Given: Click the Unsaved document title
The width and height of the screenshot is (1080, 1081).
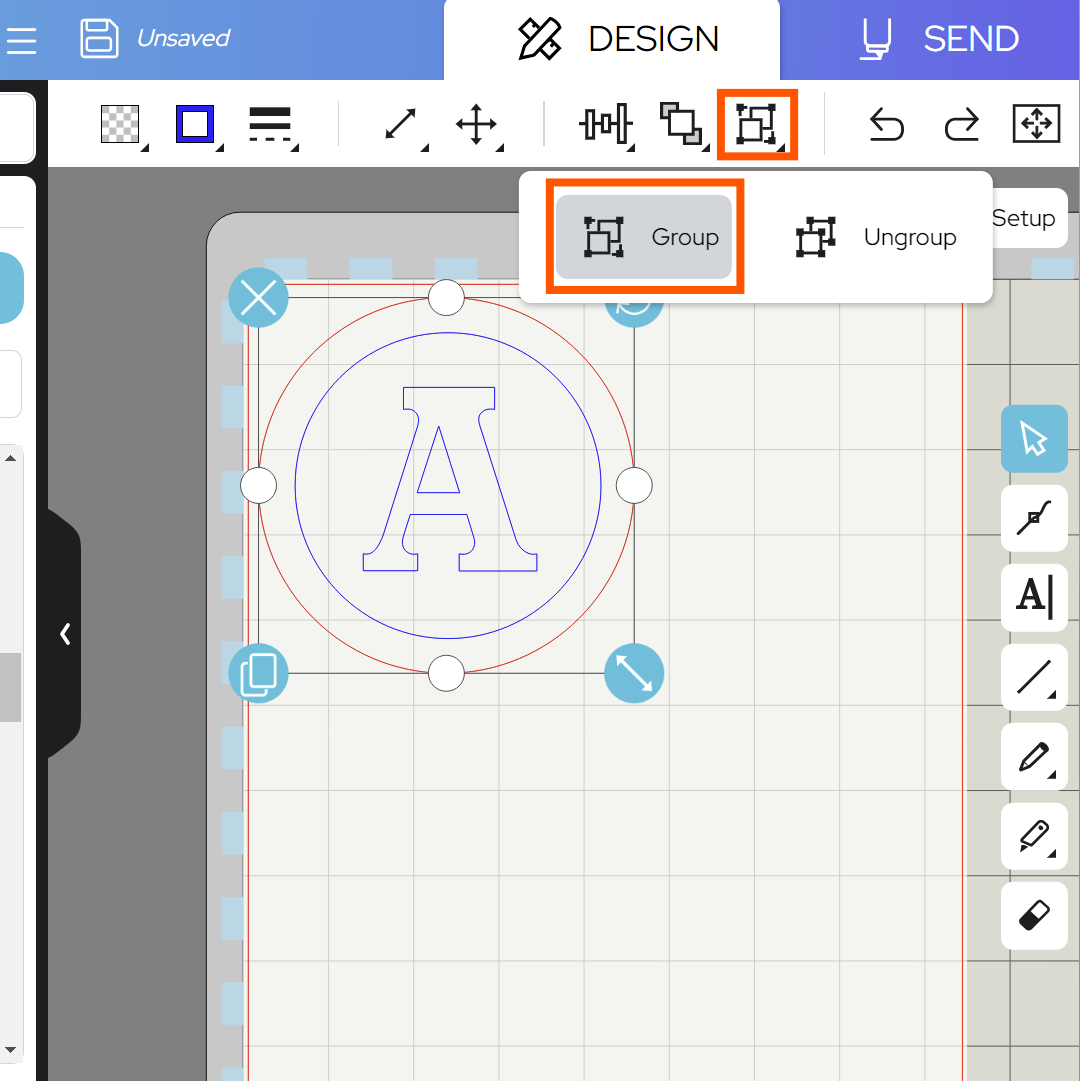Looking at the screenshot, I should coord(183,38).
